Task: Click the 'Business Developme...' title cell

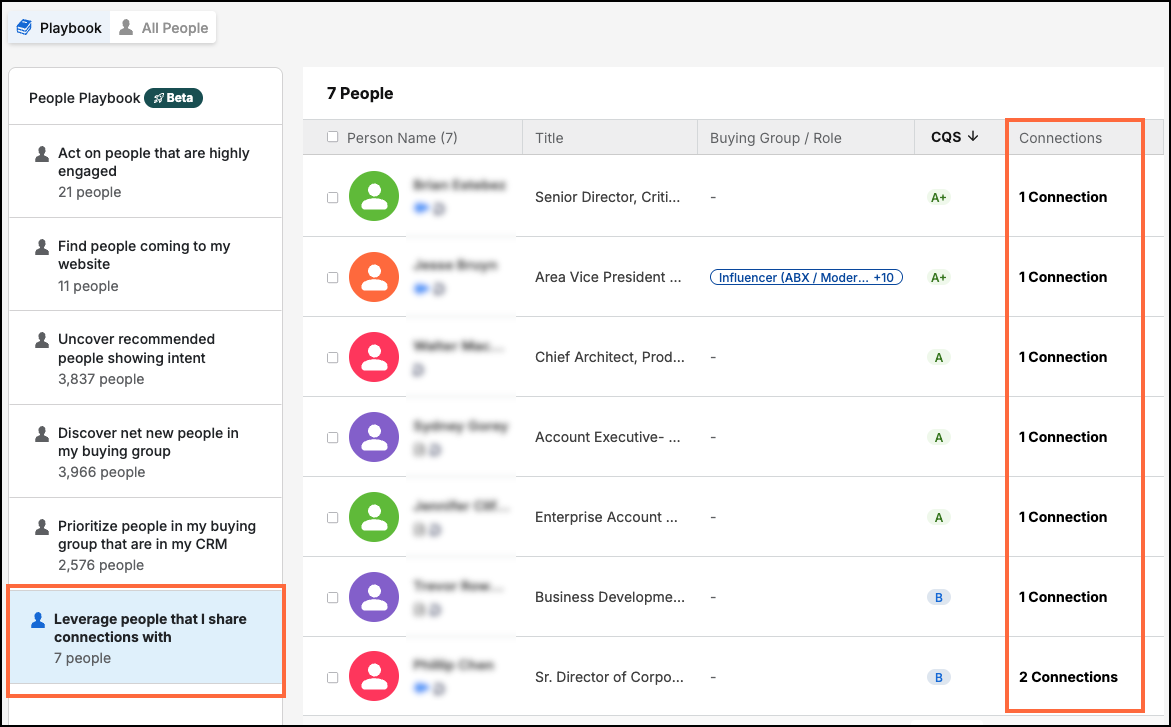Action: [x=609, y=597]
